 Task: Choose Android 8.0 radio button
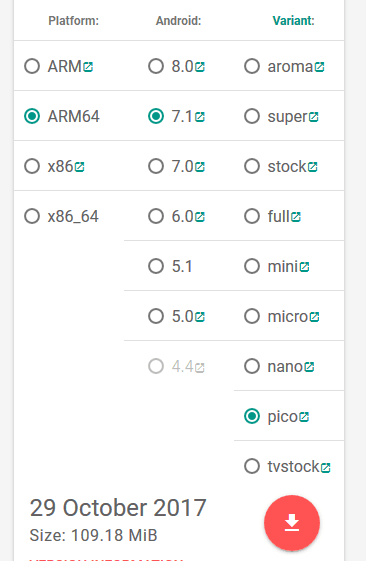pyautogui.click(x=156, y=66)
